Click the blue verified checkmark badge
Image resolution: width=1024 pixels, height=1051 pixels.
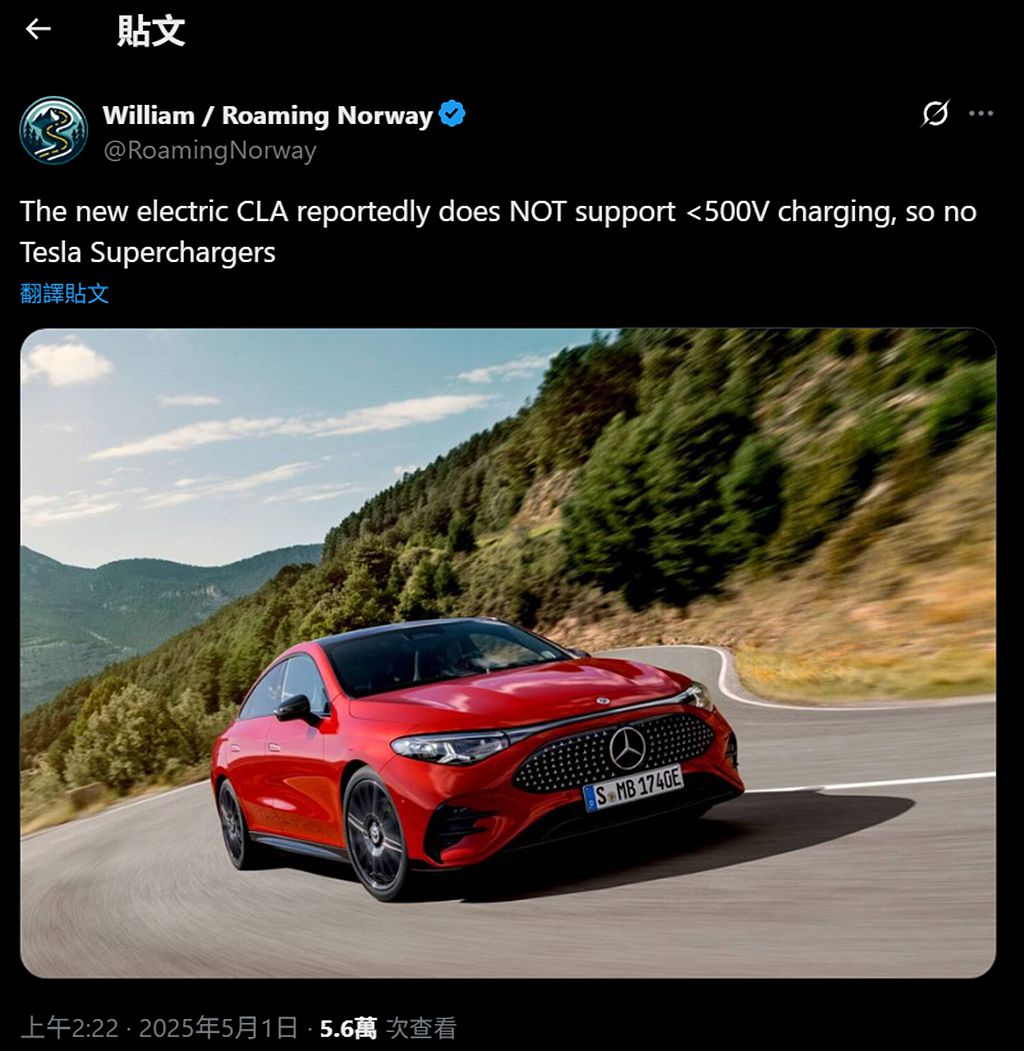tap(452, 114)
